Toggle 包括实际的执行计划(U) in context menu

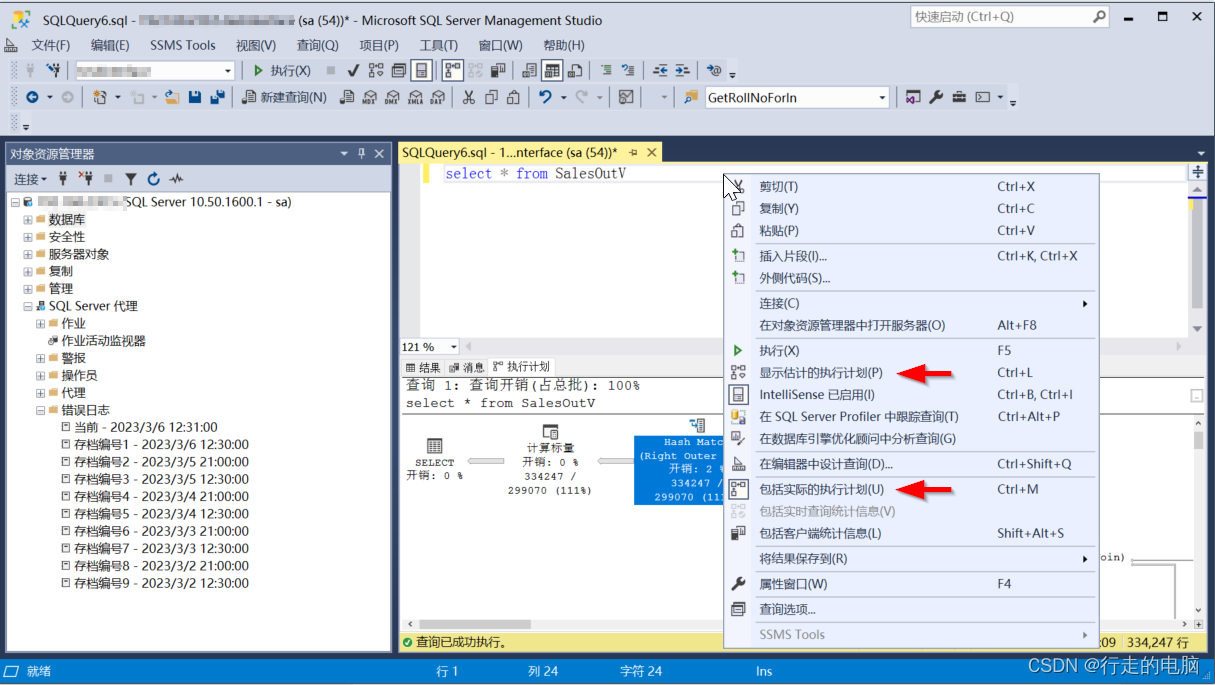point(910,489)
